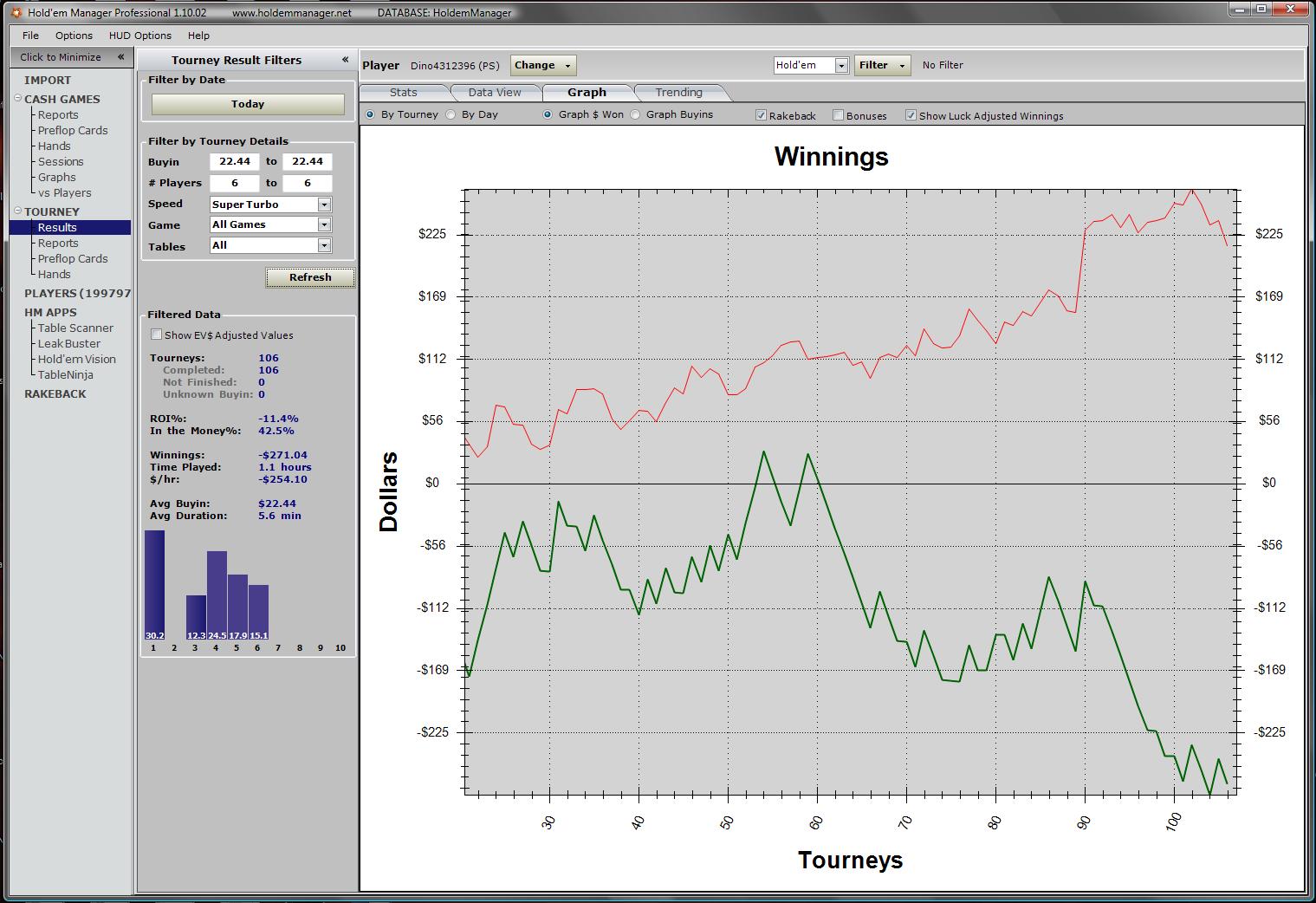Screen dimensions: 1316x903
Task: Click the minimum # Players field
Action: point(235,183)
